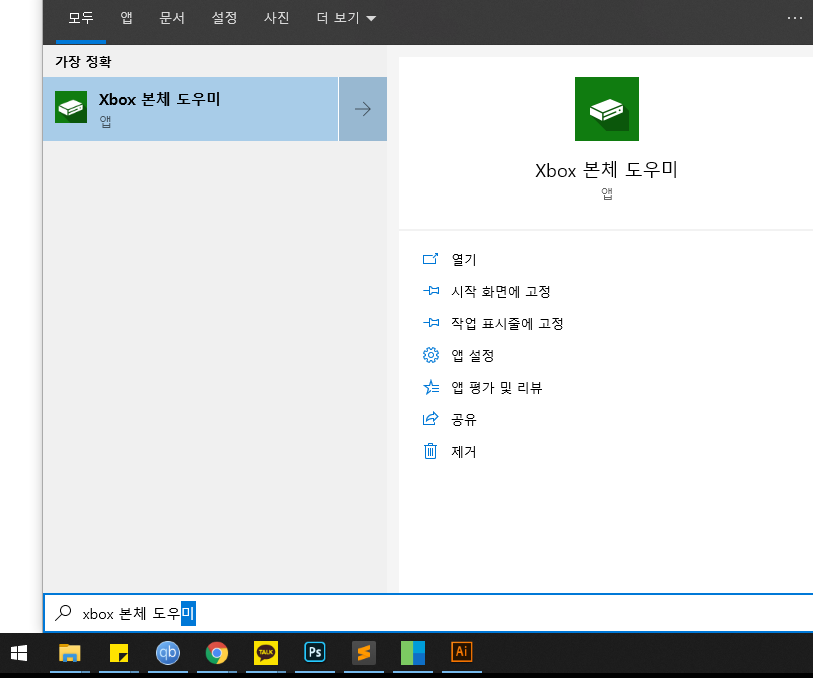Open KakaoTalk from the taskbar

tap(265, 653)
